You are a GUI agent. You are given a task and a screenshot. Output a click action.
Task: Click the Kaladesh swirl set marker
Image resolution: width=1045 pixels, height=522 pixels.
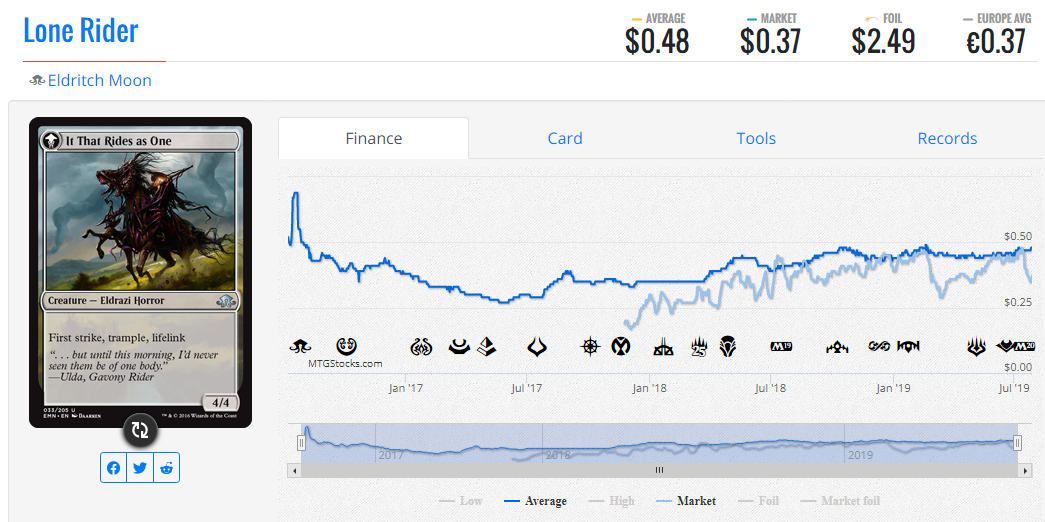click(347, 346)
